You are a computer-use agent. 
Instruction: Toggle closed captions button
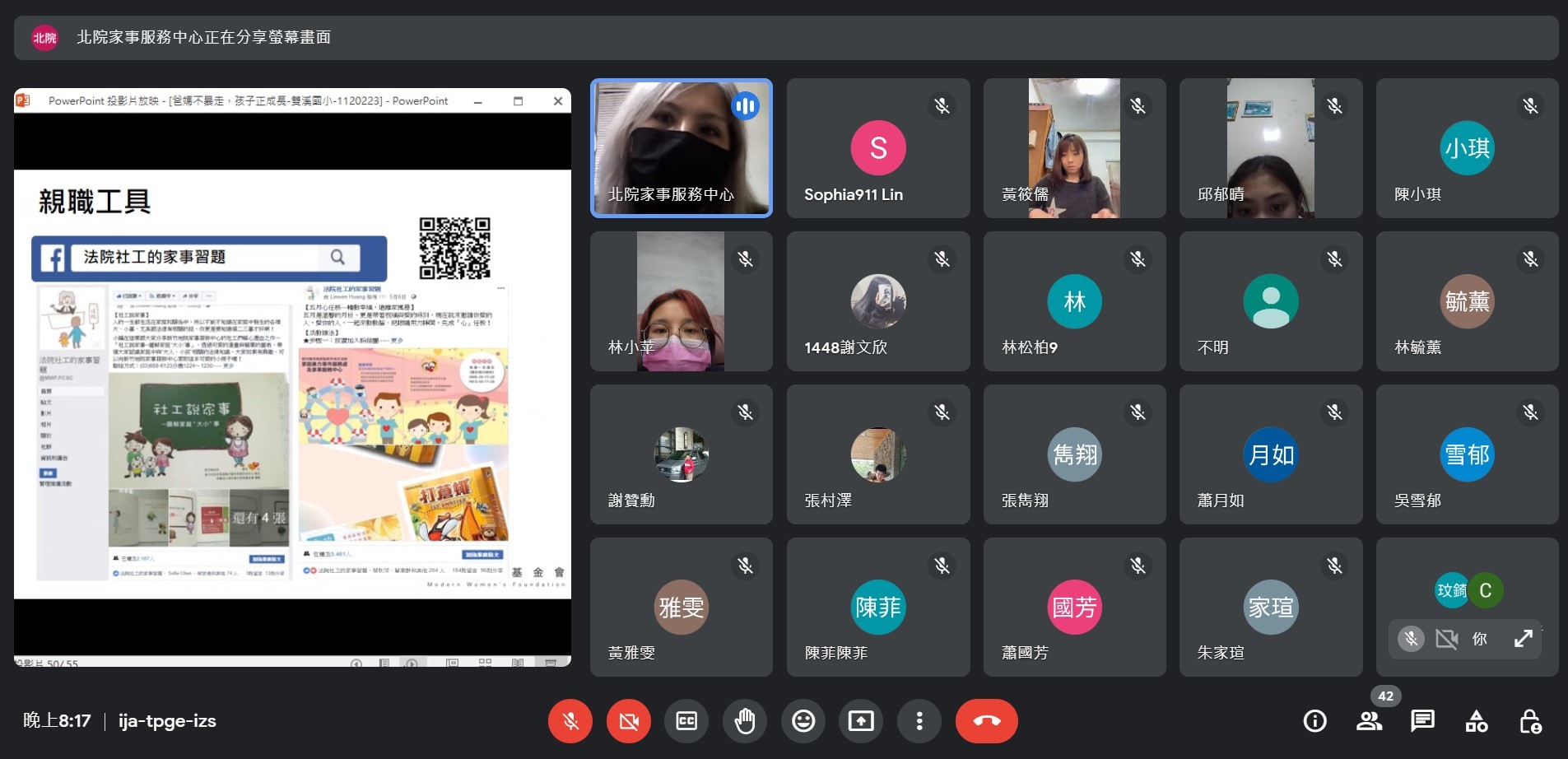(x=686, y=721)
